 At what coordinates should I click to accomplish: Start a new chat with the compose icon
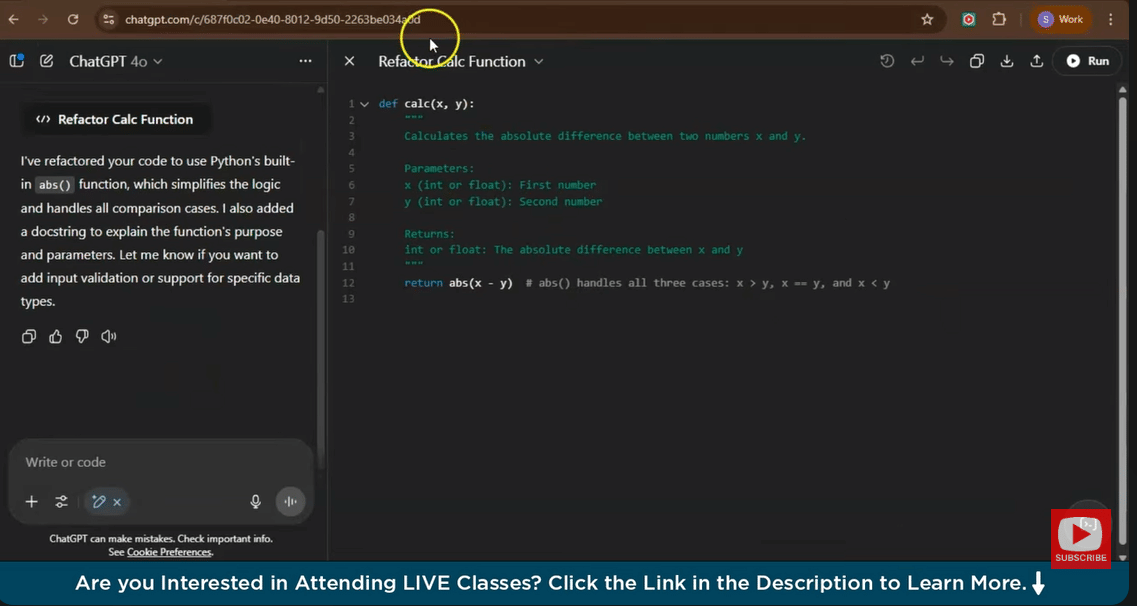(46, 61)
